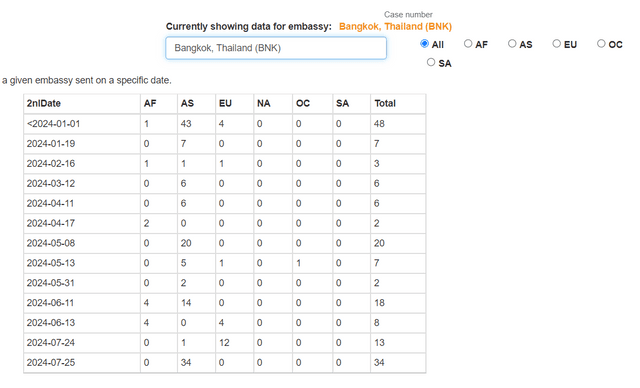The width and height of the screenshot is (640, 388).
Task: Pick the OC region radio button
Action: click(601, 43)
